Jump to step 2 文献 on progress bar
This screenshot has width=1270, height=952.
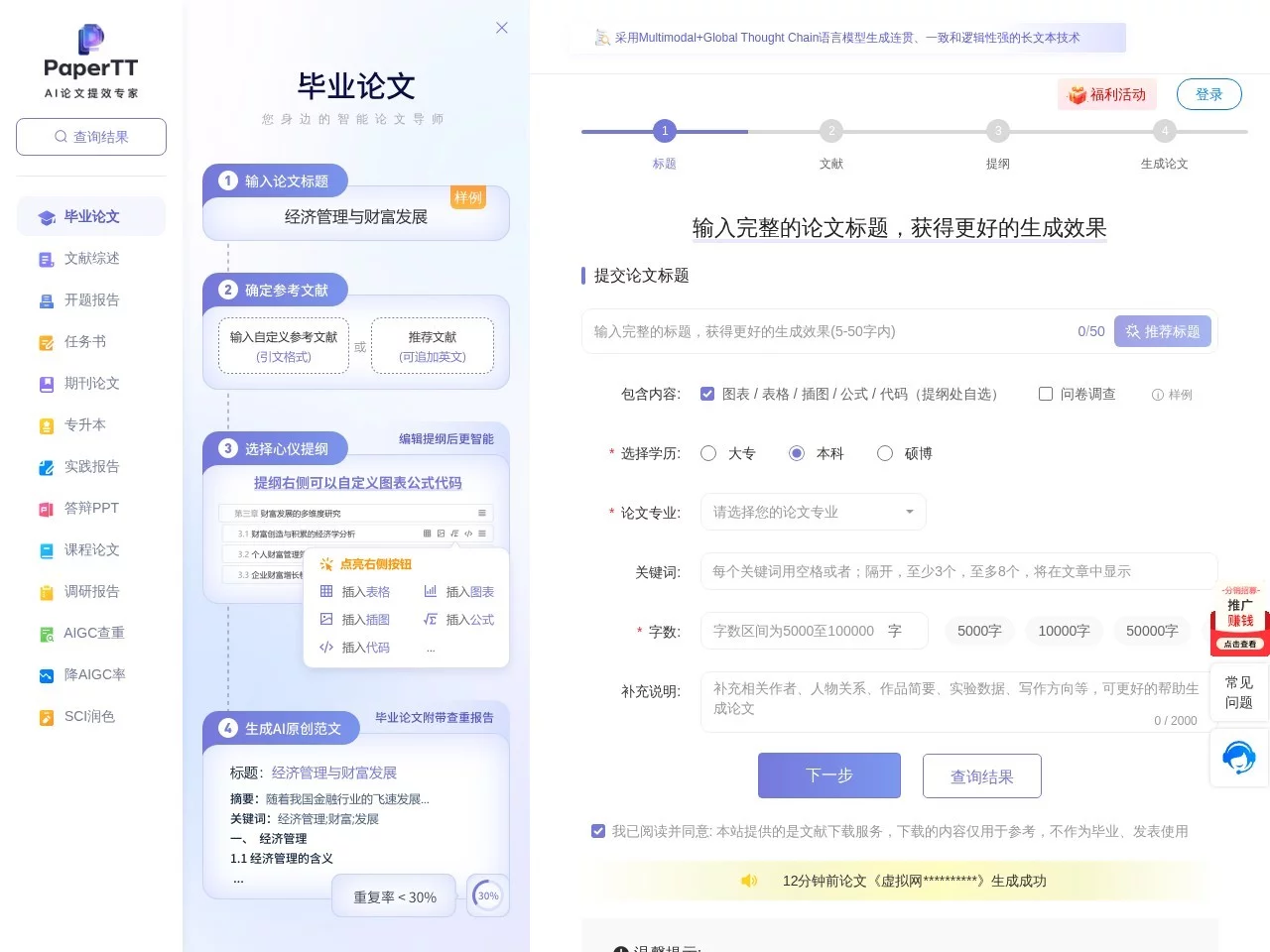click(x=831, y=131)
